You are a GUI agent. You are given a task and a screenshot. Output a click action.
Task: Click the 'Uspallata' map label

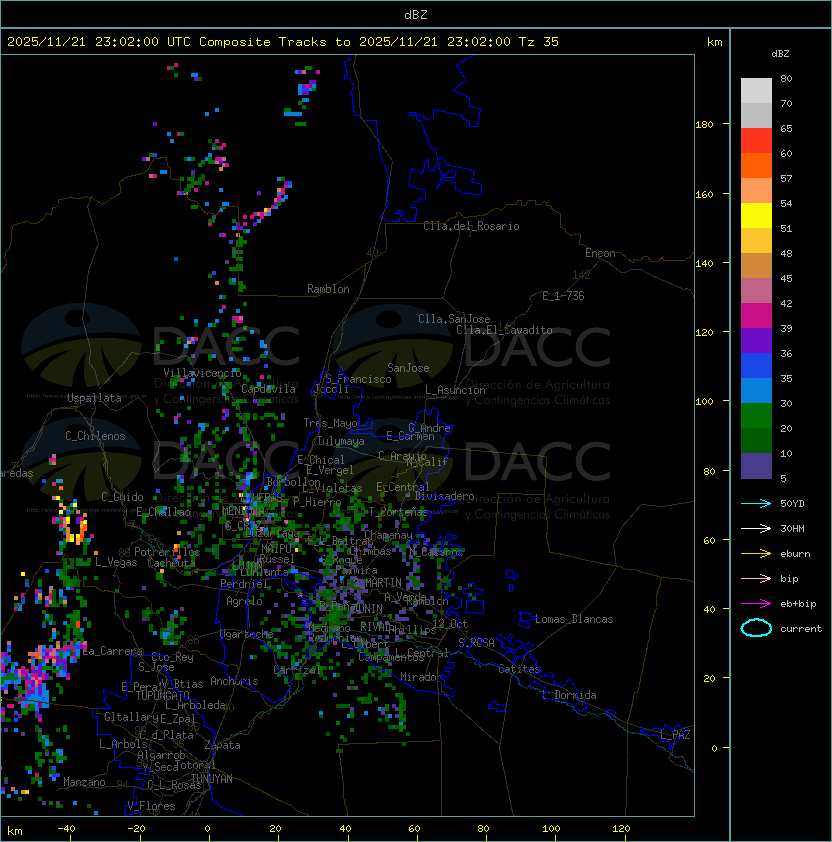(94, 398)
